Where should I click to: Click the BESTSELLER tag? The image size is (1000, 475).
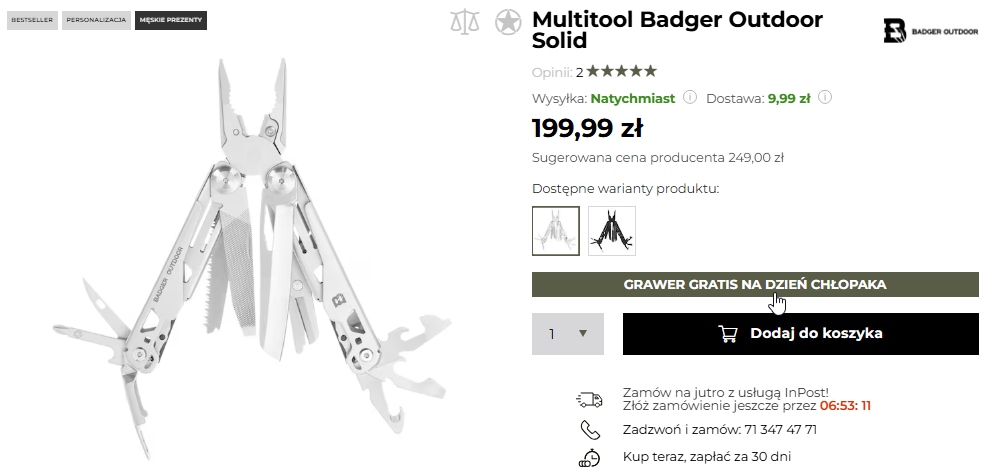(x=32, y=20)
